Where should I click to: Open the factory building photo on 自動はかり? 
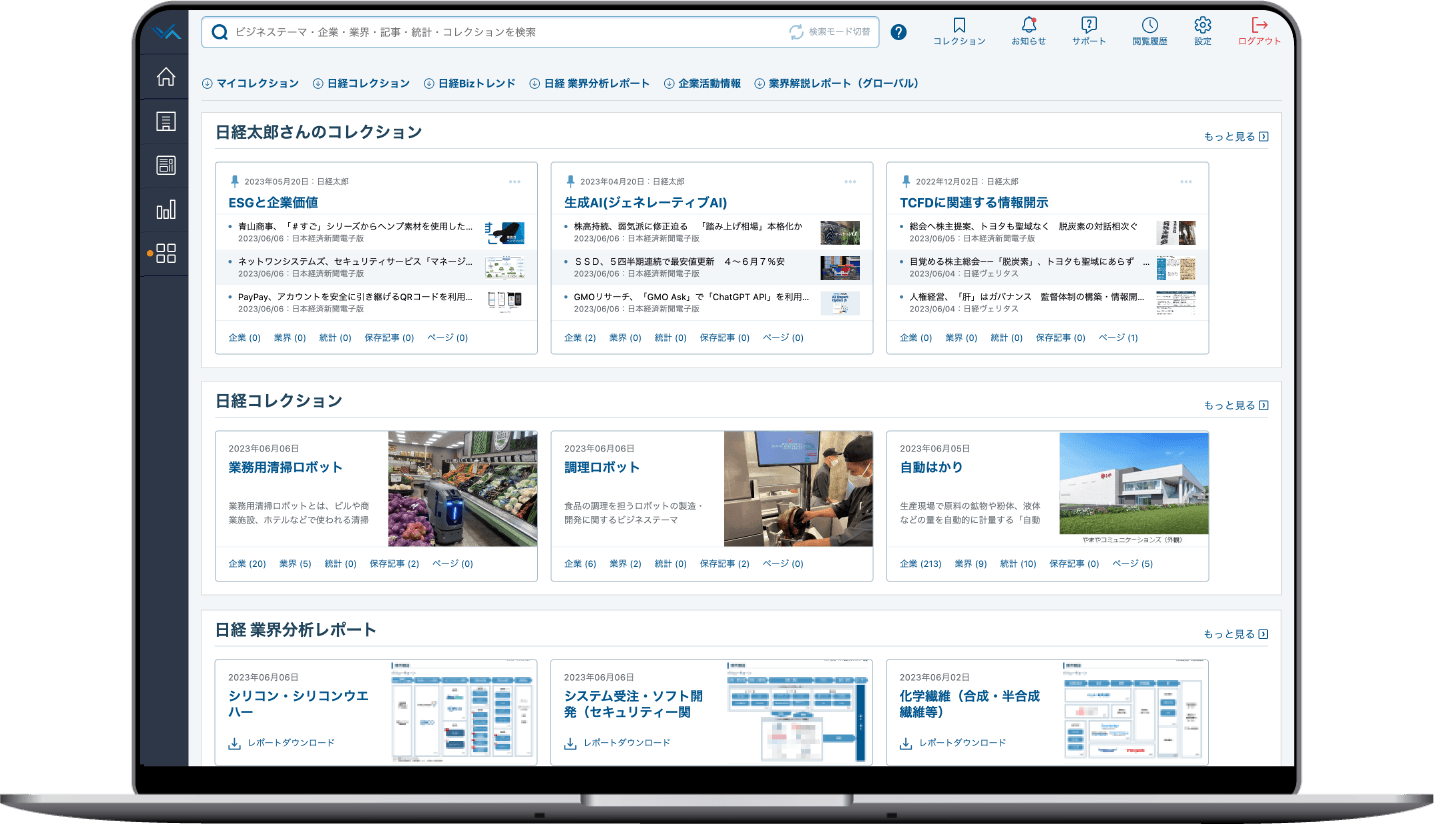[1134, 484]
